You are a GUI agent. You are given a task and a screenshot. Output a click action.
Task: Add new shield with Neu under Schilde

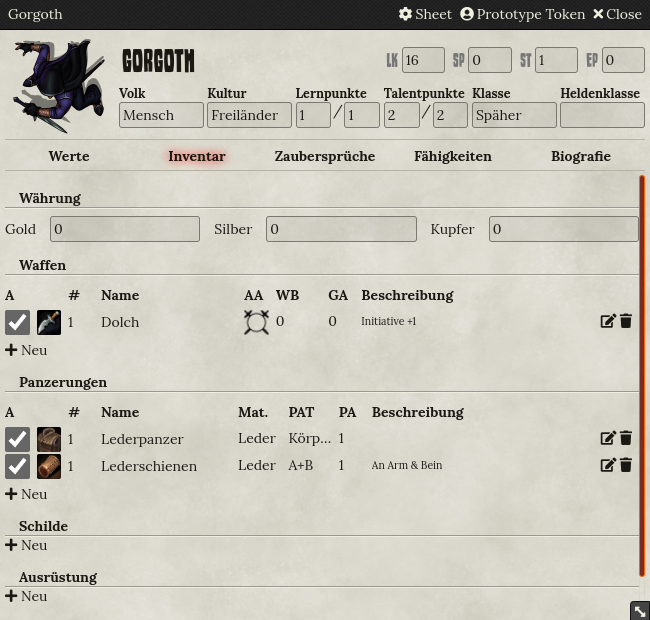coord(26,545)
